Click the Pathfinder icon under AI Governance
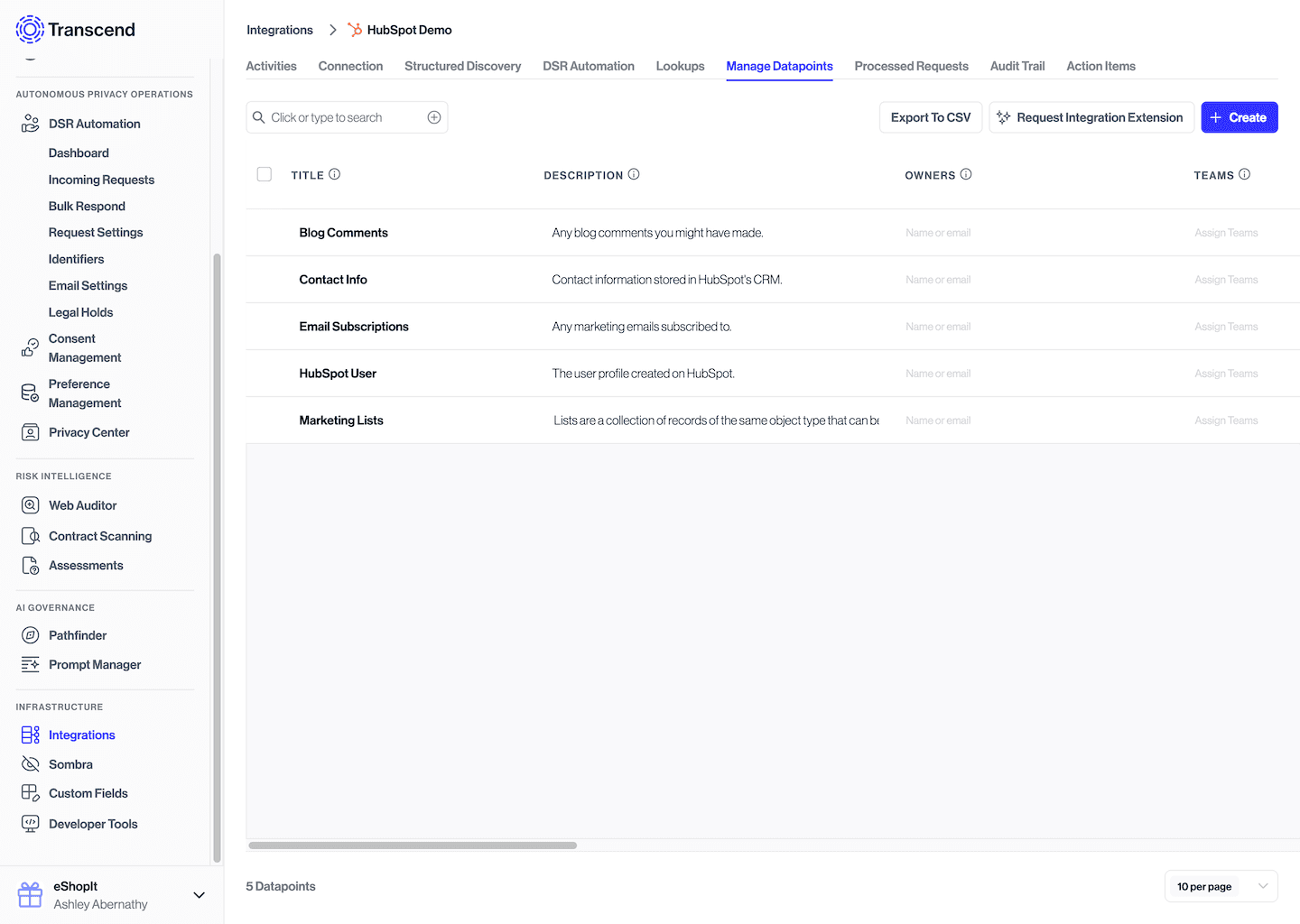The image size is (1300, 924). pos(30,634)
